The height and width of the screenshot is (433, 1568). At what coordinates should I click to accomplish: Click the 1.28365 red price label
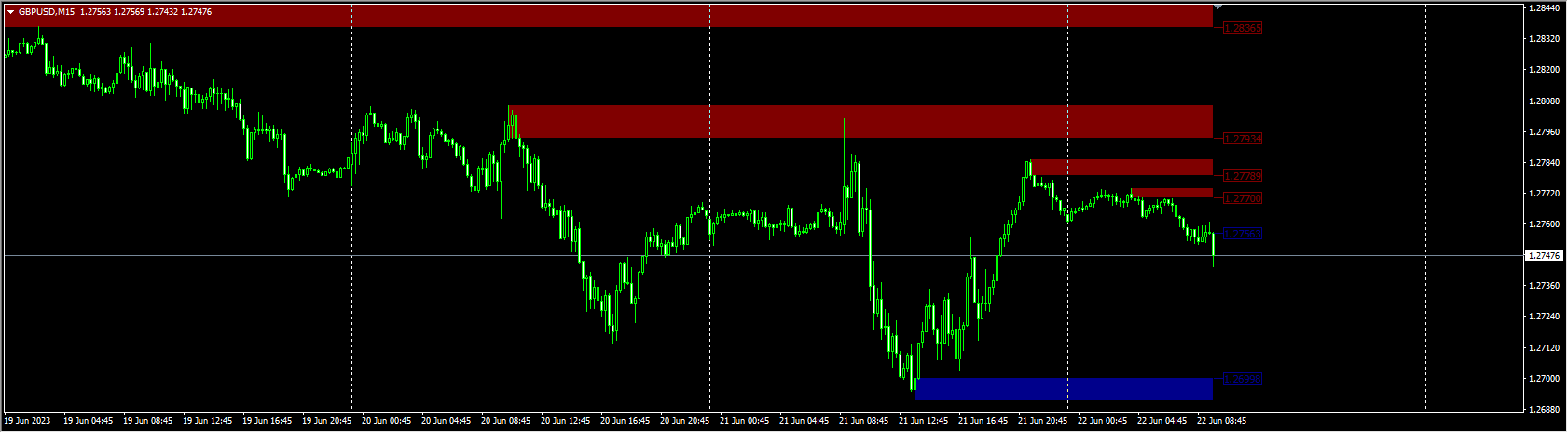pyautogui.click(x=1243, y=29)
